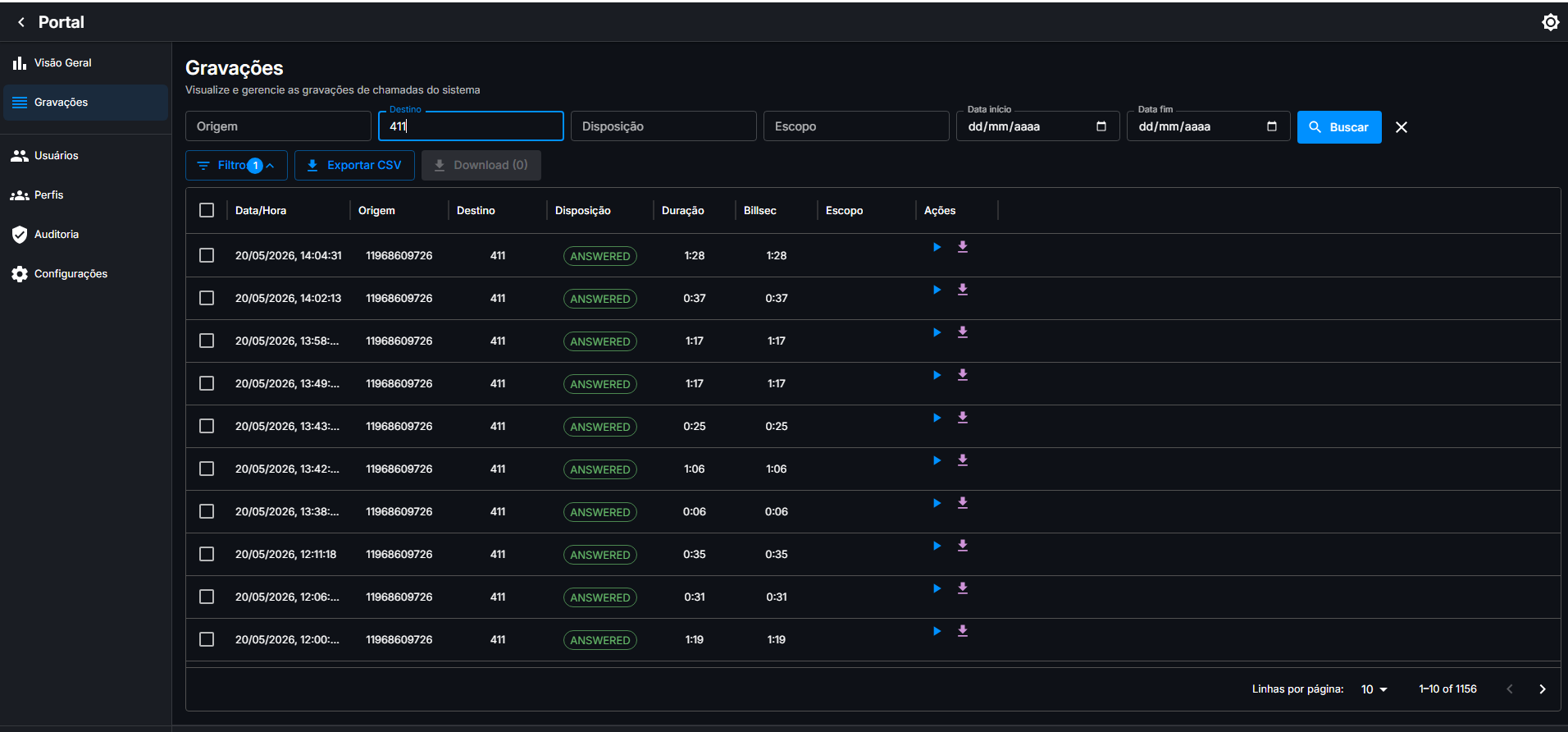Image resolution: width=1568 pixels, height=732 pixels.
Task: Click the Exportar CSV button
Action: point(354,165)
